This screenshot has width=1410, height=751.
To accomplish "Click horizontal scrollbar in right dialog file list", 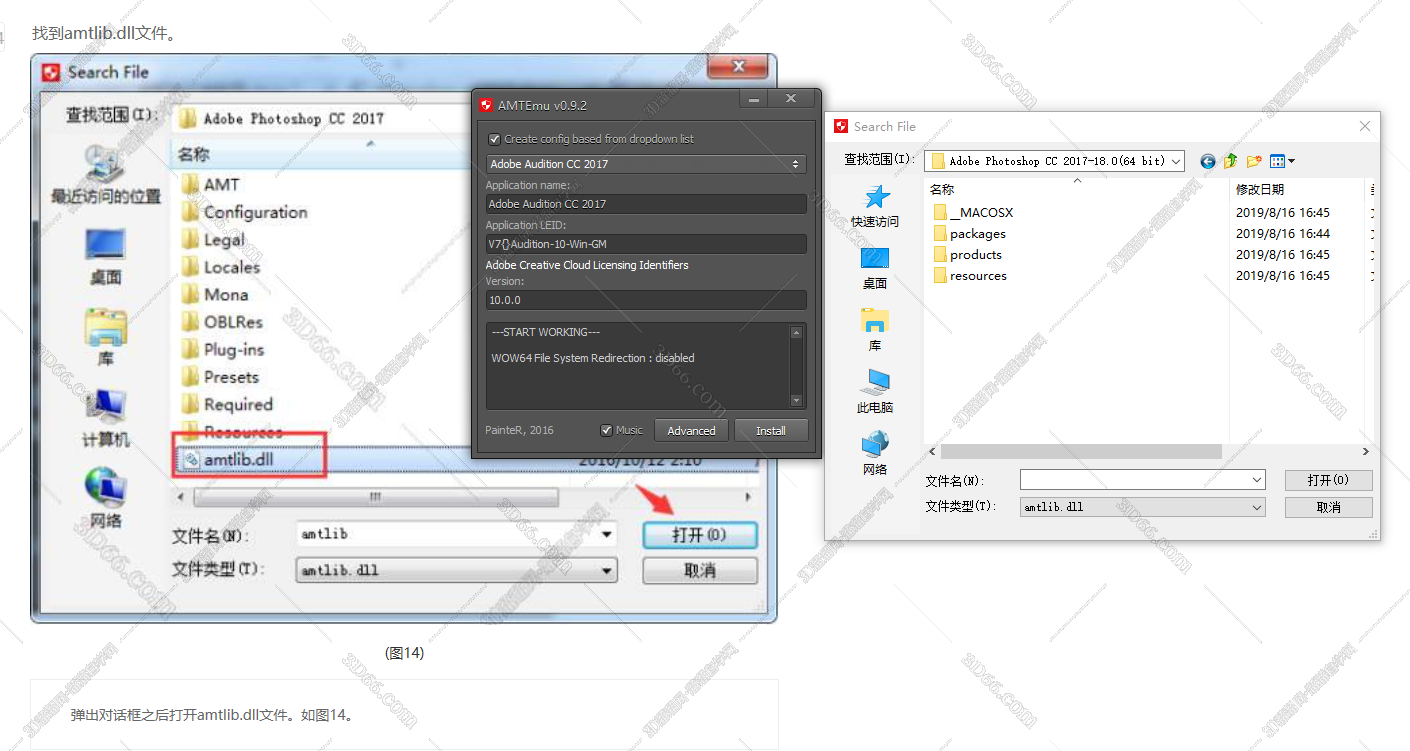I will 1080,452.
